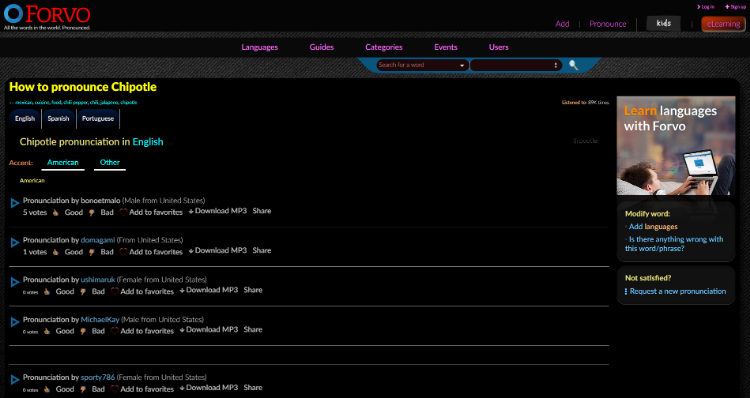The height and width of the screenshot is (398, 750).
Task: Add bonoetmalo's pronunciation to favorites
Action: point(151,212)
